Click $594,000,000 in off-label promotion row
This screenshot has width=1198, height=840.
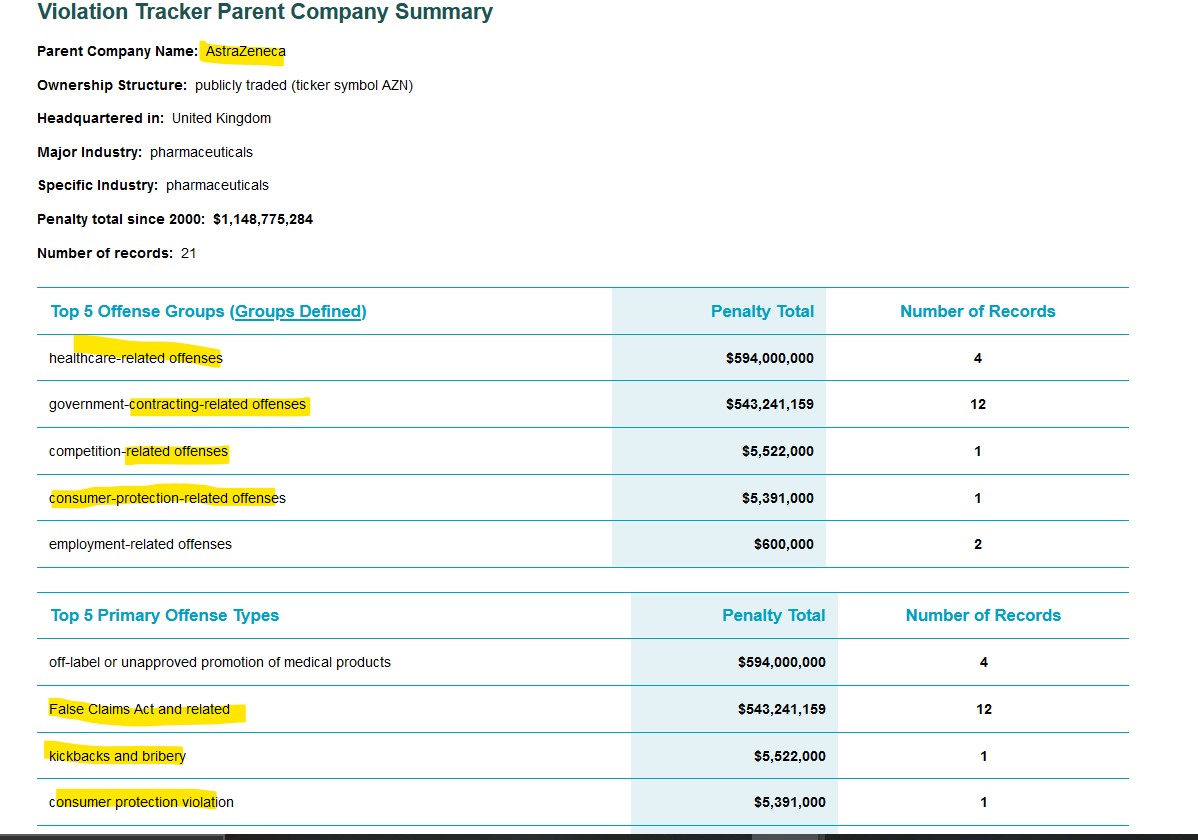pos(782,663)
